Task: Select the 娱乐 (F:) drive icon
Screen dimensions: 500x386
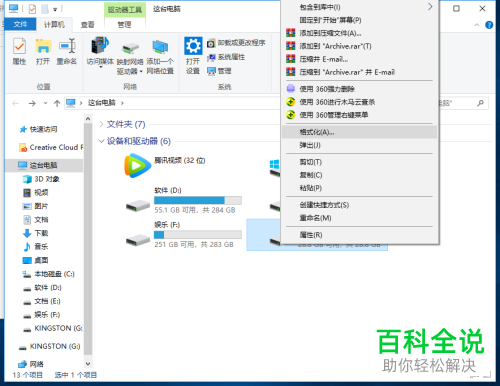Action: pos(138,240)
